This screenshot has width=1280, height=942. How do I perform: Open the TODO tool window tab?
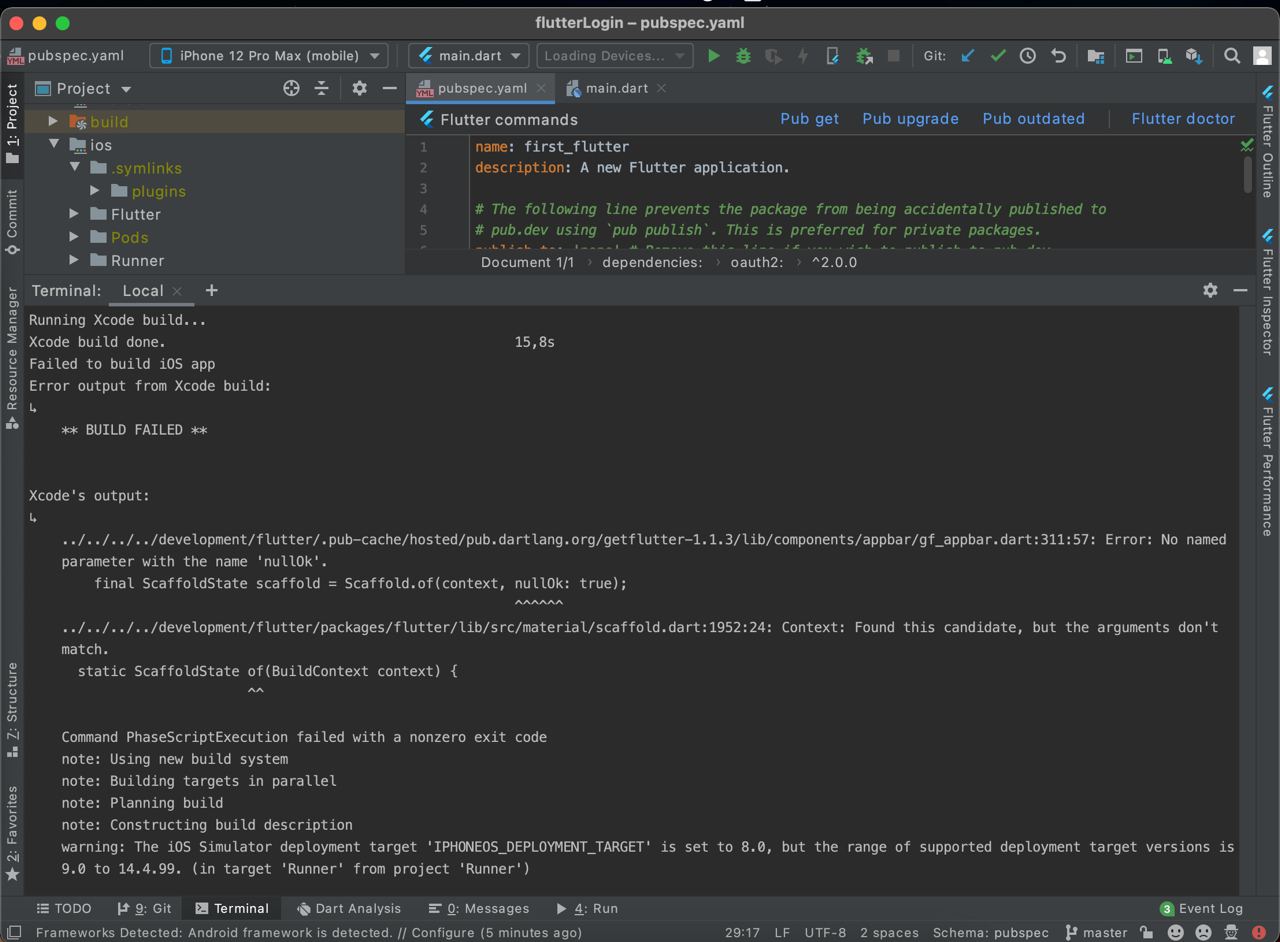(x=63, y=908)
